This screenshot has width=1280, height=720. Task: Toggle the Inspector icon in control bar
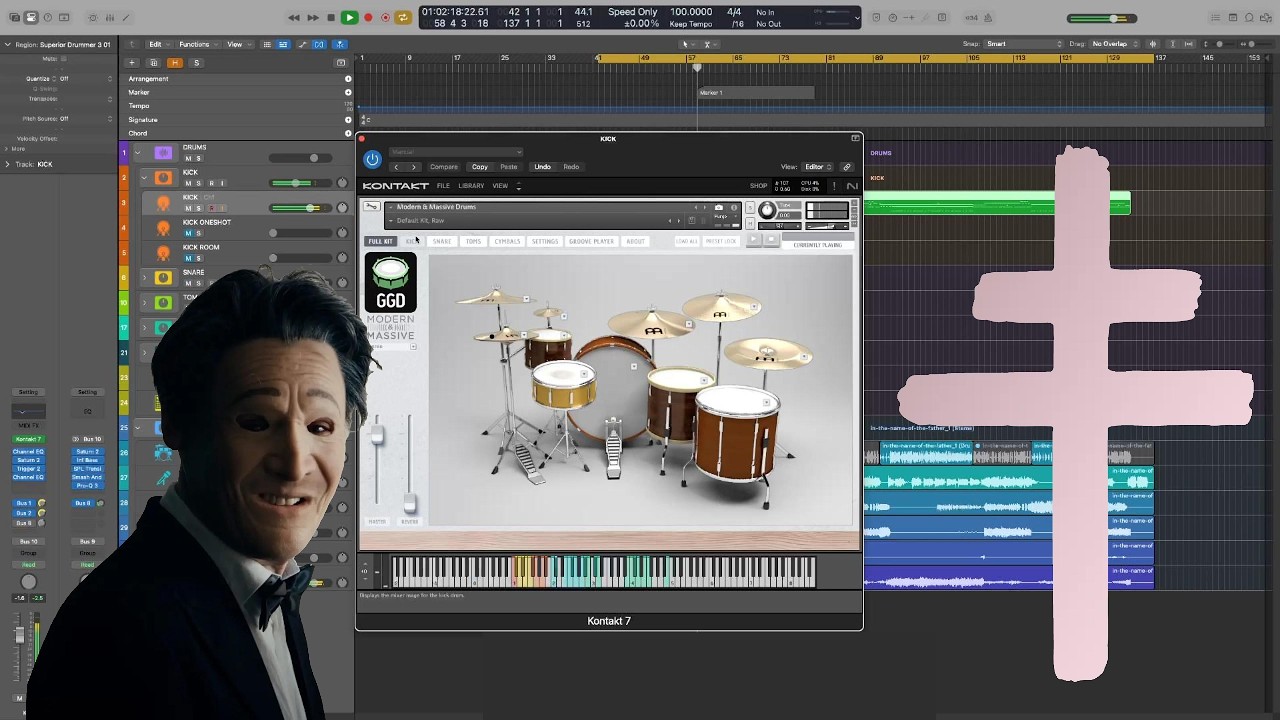pos(31,17)
